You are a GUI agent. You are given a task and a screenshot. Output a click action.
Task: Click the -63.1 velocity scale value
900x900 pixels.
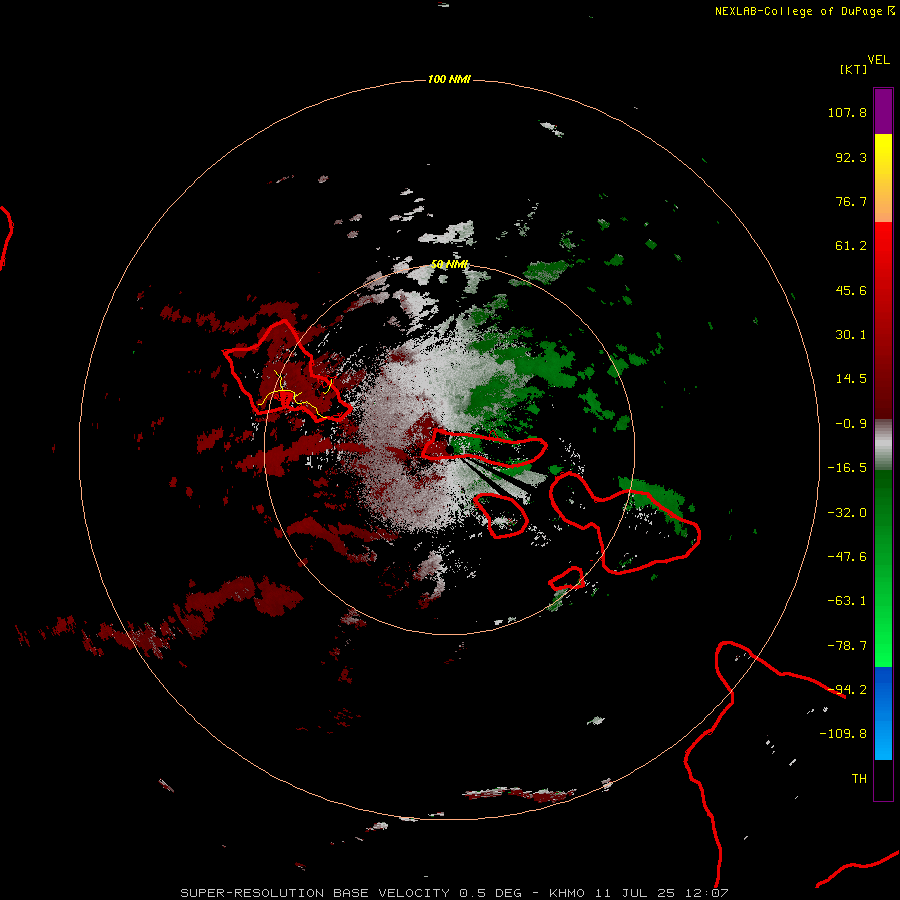coord(847,601)
